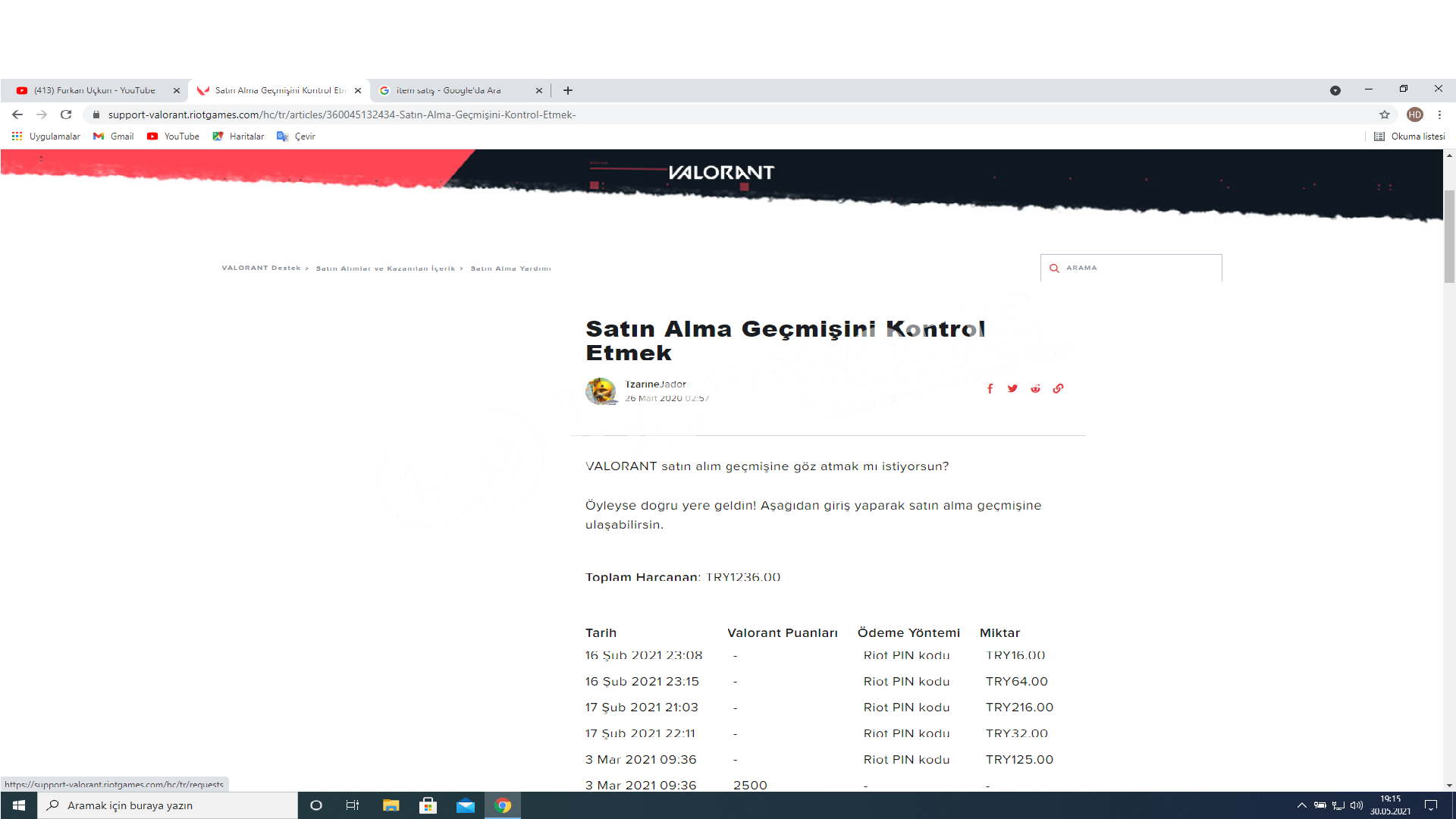1456x819 pixels.
Task: Select the 16 Şub 2021 23:15 date cell
Action: click(x=642, y=682)
